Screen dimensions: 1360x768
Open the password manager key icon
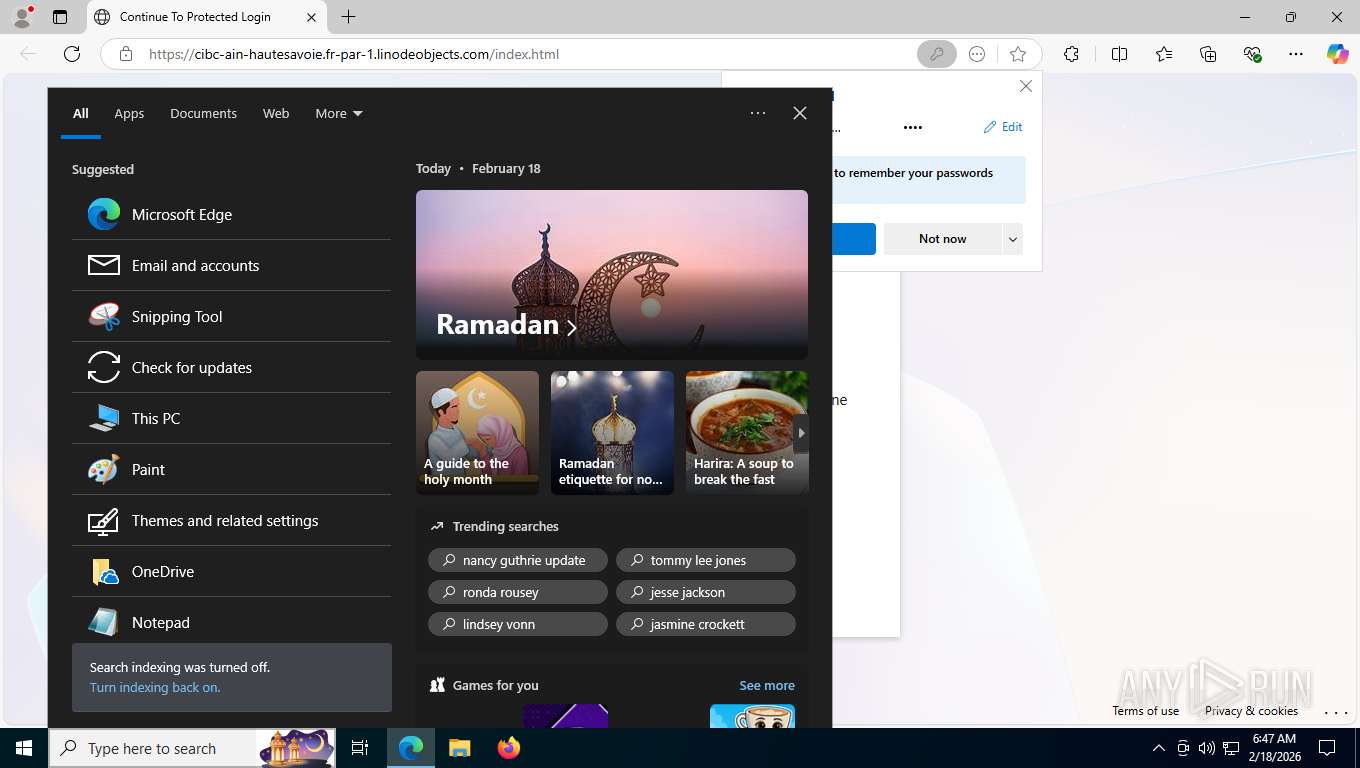click(x=936, y=54)
